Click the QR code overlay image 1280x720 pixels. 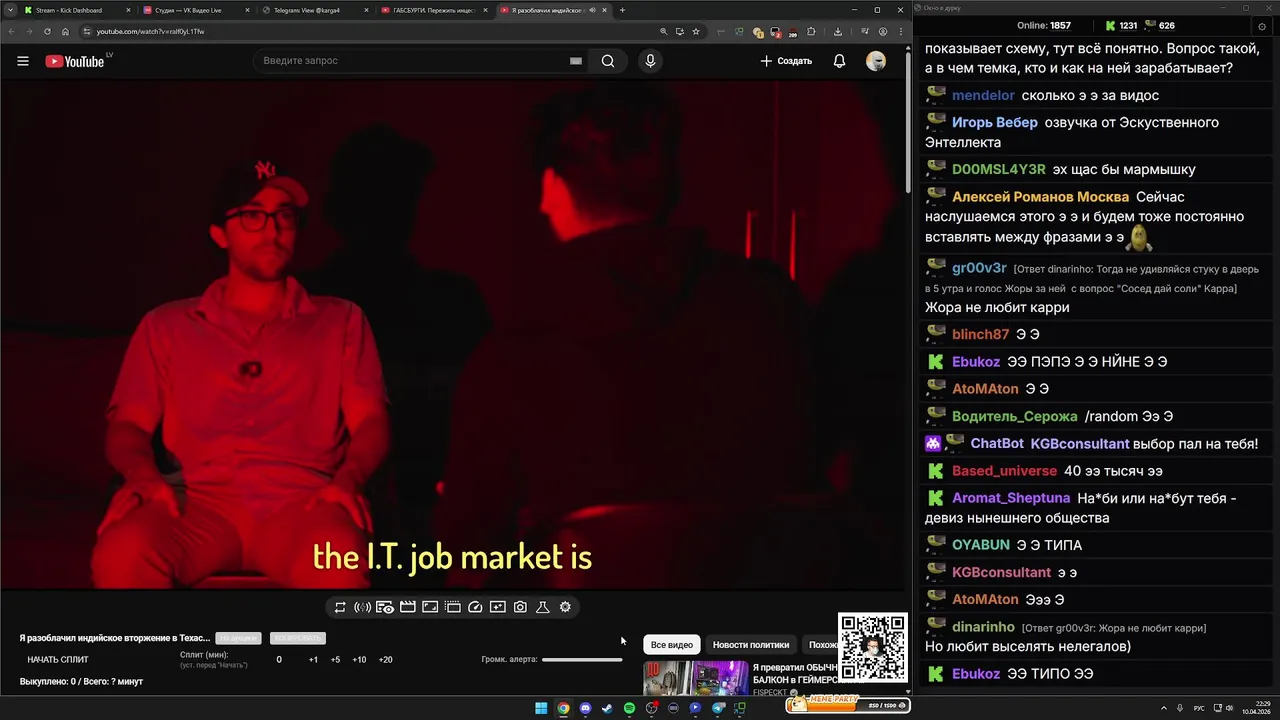(872, 647)
